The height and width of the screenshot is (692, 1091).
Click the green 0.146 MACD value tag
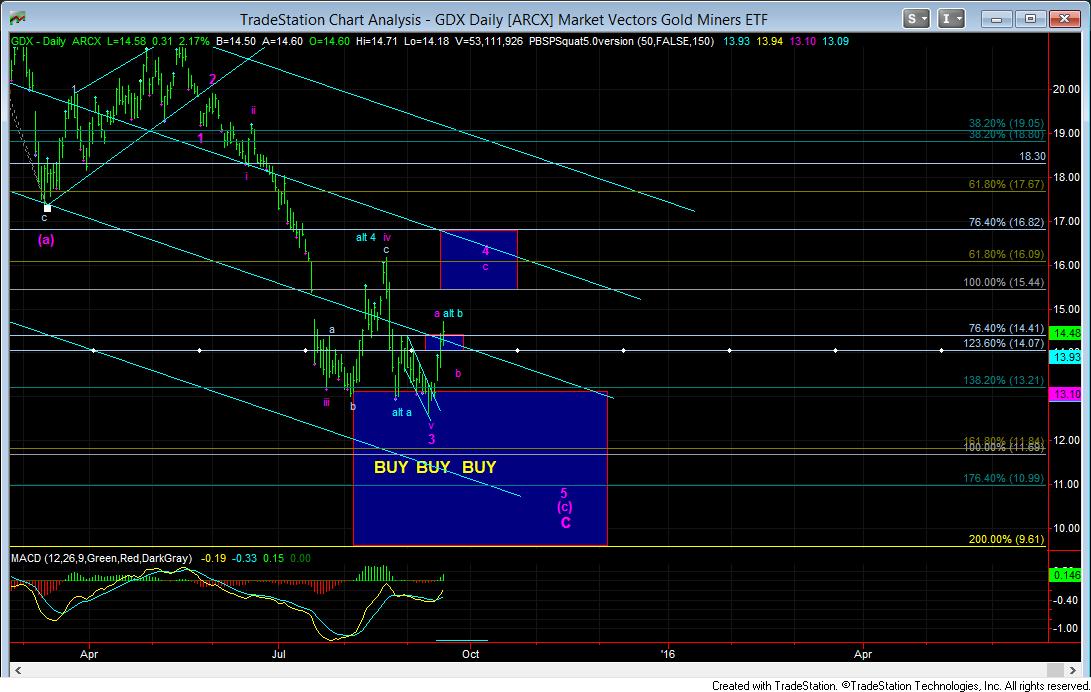point(1067,575)
